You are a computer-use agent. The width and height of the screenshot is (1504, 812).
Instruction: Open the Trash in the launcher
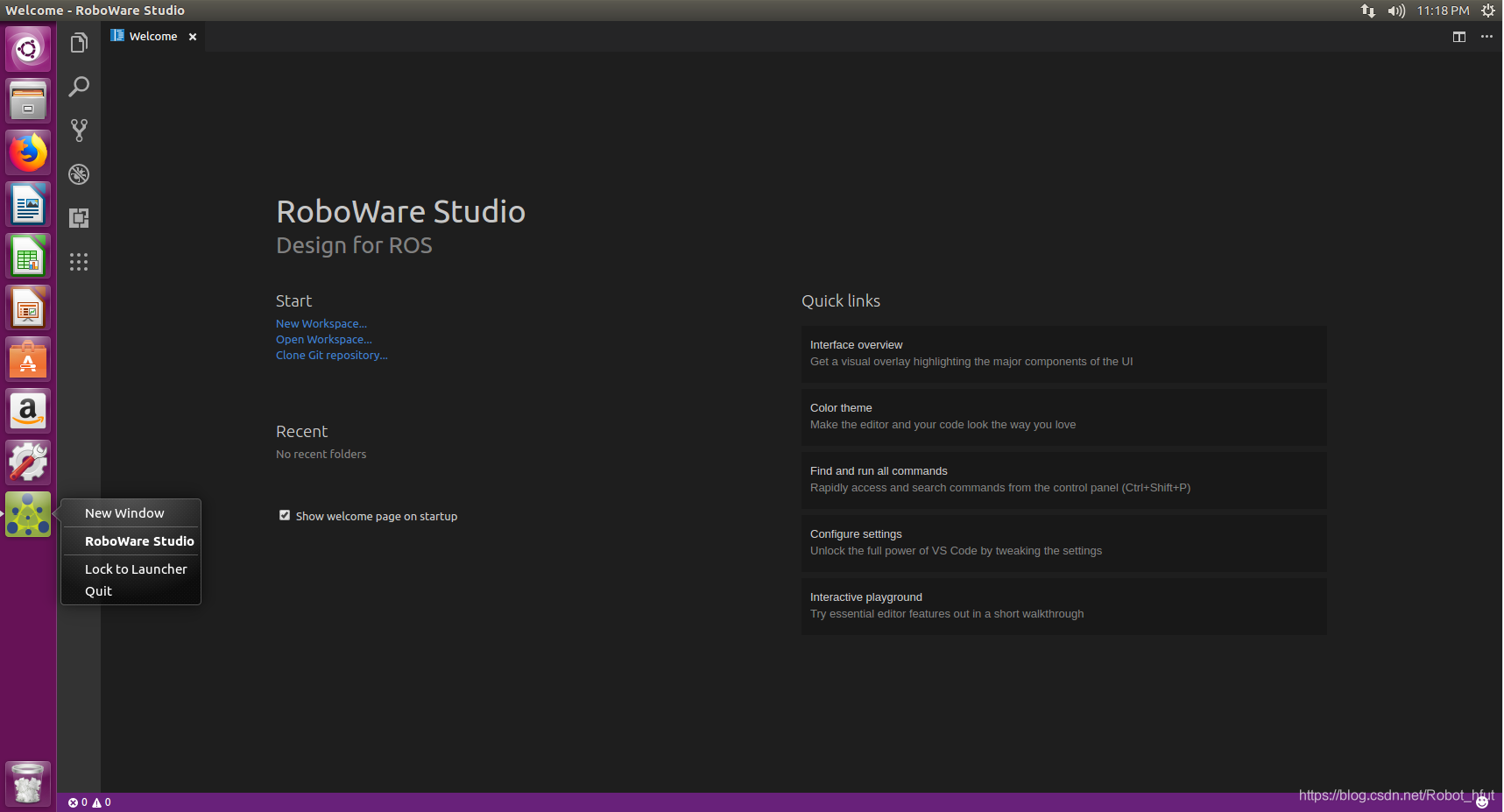coord(28,783)
